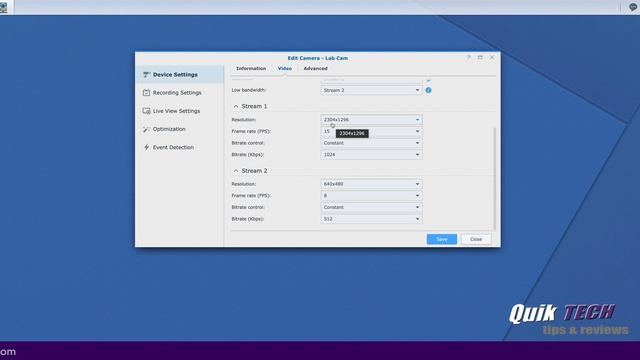Click the Optimization wrench icon

[x=146, y=129]
